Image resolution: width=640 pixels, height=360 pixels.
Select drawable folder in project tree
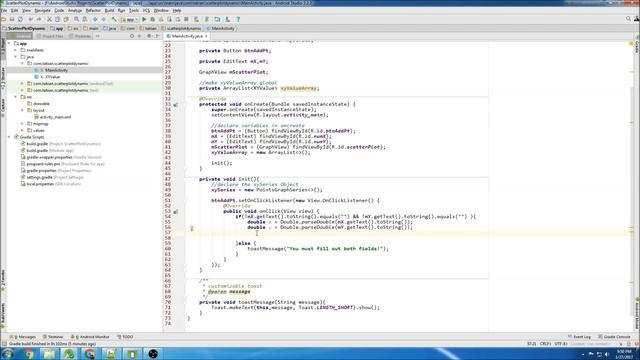tap(41, 104)
